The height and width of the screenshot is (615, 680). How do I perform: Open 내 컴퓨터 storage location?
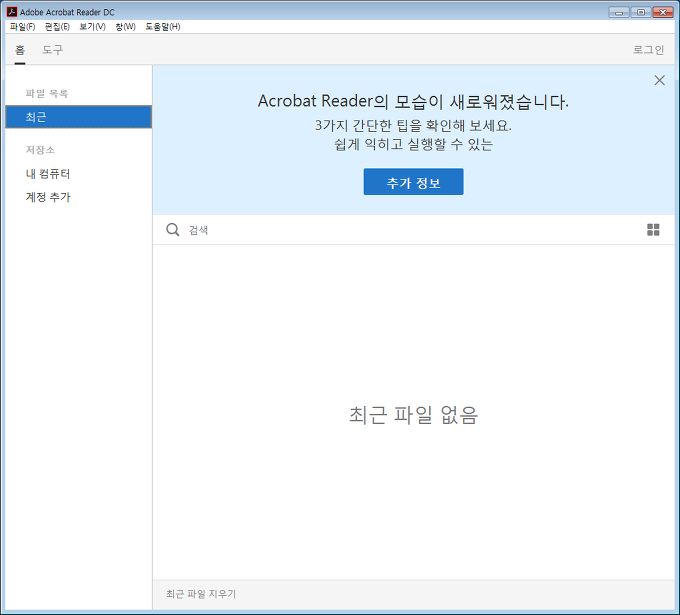pos(48,174)
